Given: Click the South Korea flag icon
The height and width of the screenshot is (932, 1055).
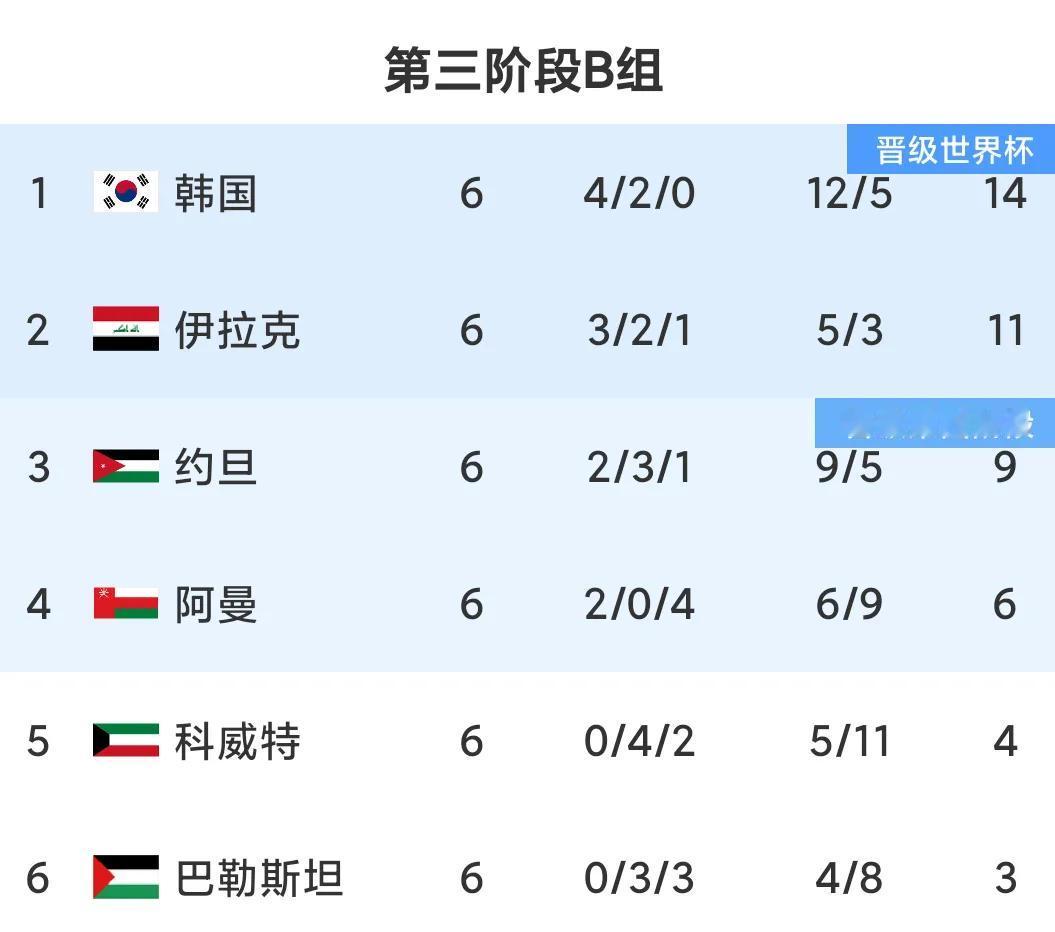Looking at the screenshot, I should (126, 192).
